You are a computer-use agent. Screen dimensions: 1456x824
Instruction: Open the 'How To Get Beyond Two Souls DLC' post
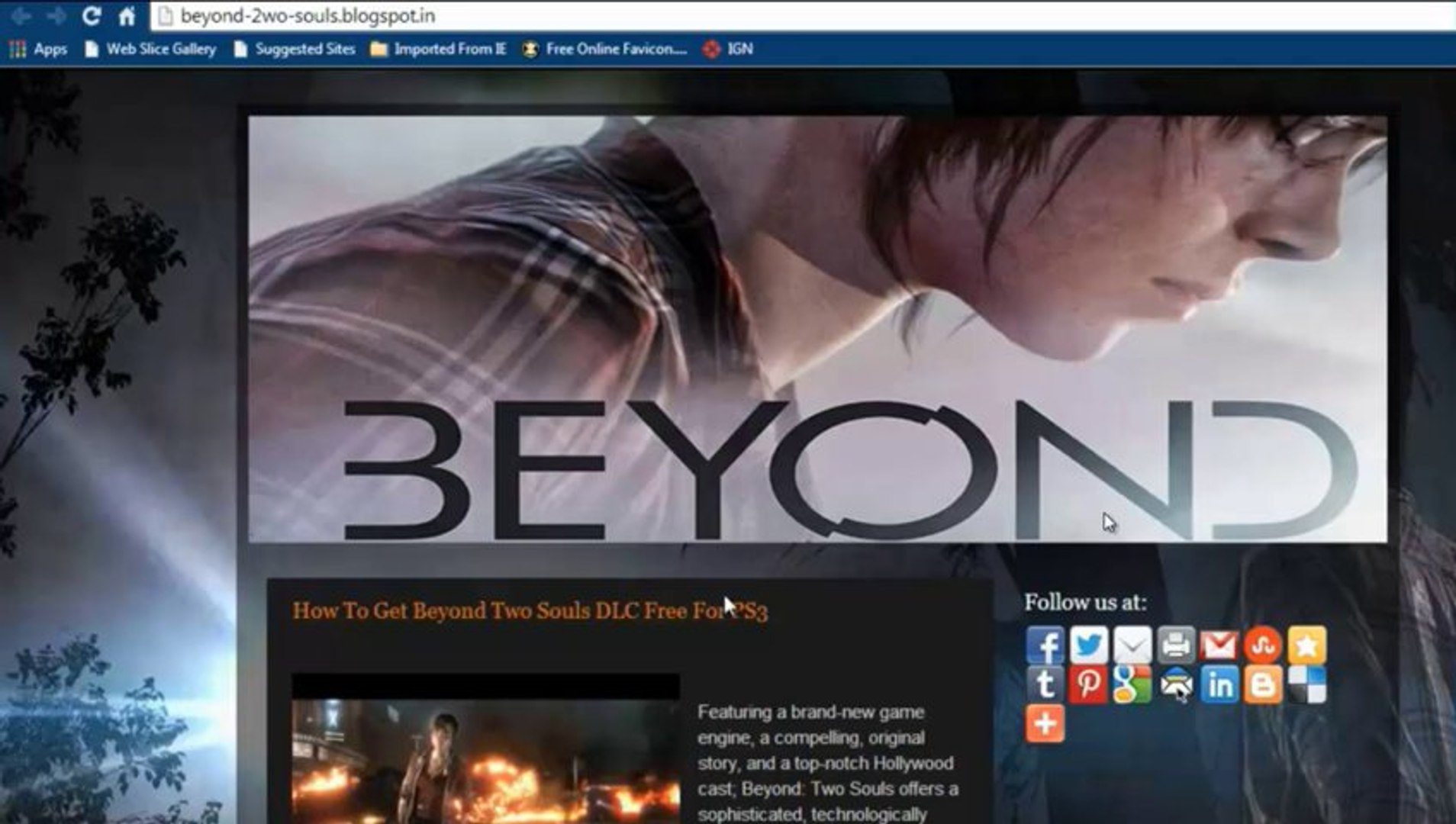(530, 611)
